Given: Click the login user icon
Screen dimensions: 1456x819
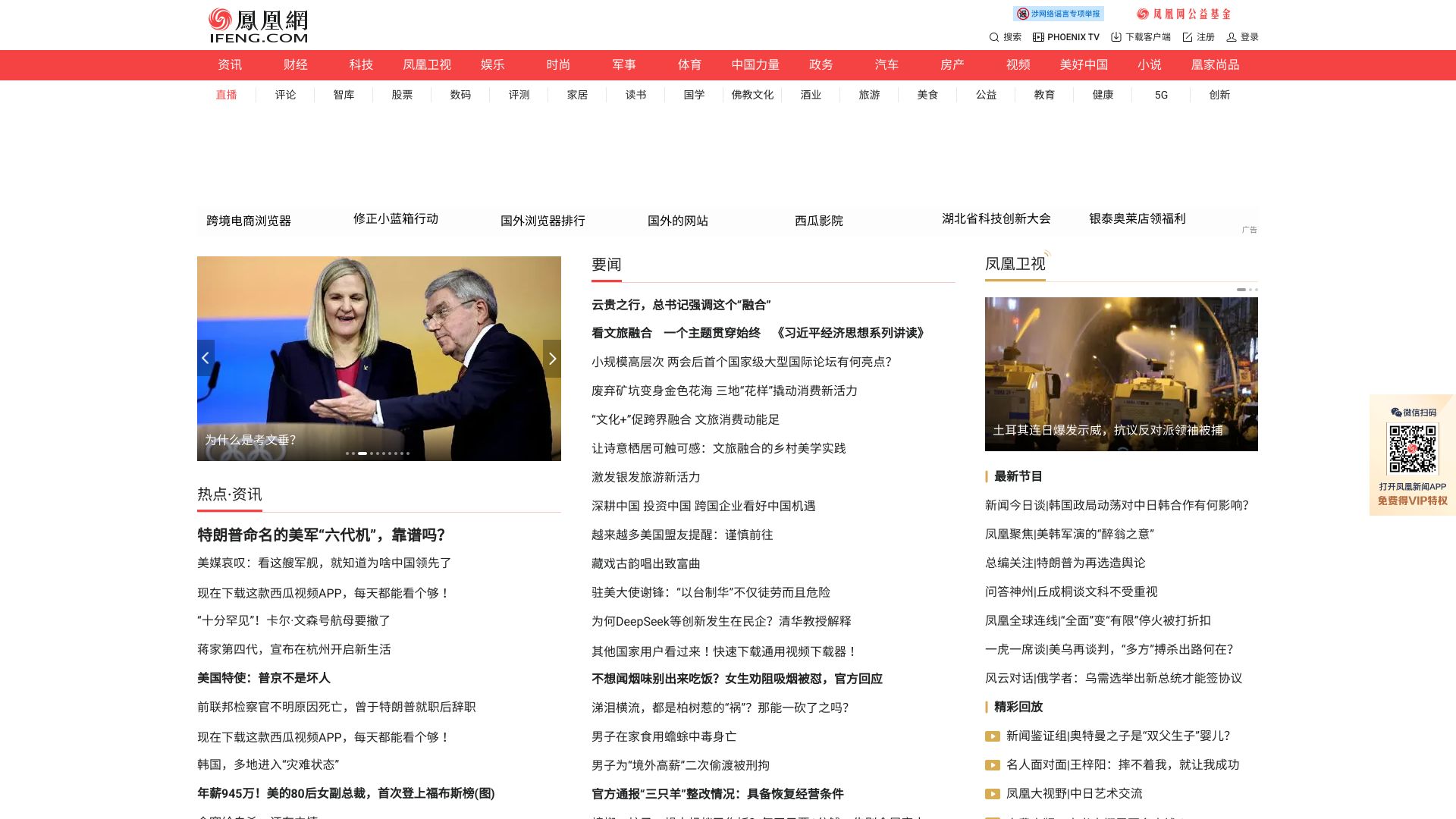Looking at the screenshot, I should (1232, 37).
